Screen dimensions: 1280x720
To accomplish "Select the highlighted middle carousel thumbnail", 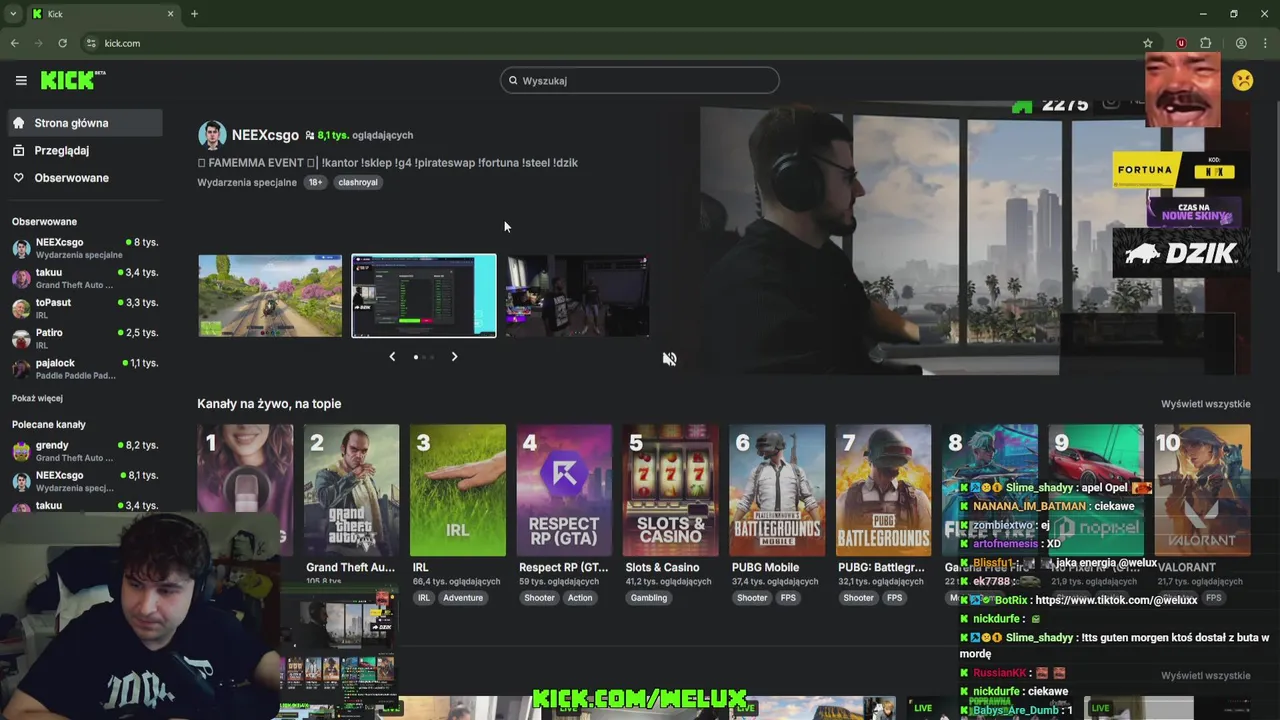I will (x=424, y=295).
